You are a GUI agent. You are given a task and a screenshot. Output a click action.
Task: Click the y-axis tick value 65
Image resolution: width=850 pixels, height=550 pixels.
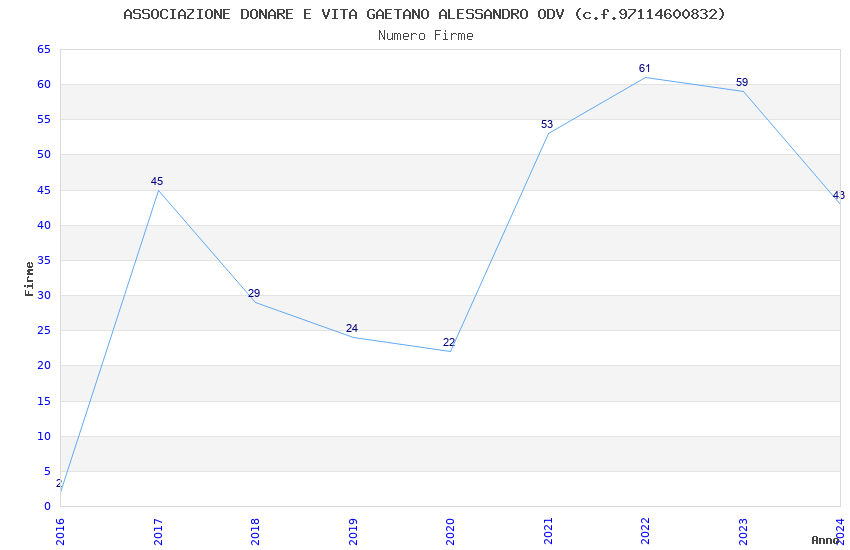[44, 49]
